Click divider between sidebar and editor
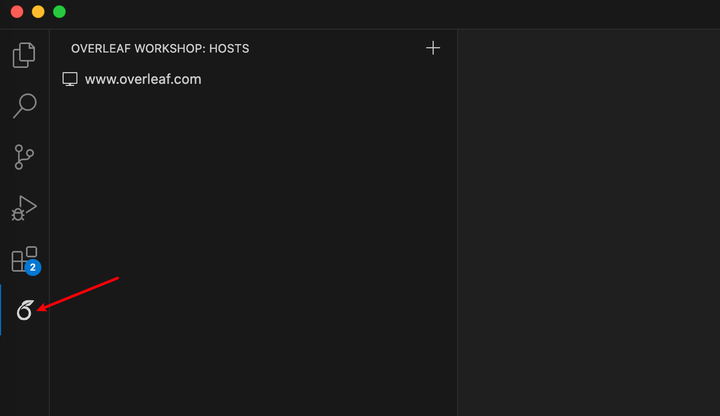The image size is (720, 416). click(x=458, y=220)
